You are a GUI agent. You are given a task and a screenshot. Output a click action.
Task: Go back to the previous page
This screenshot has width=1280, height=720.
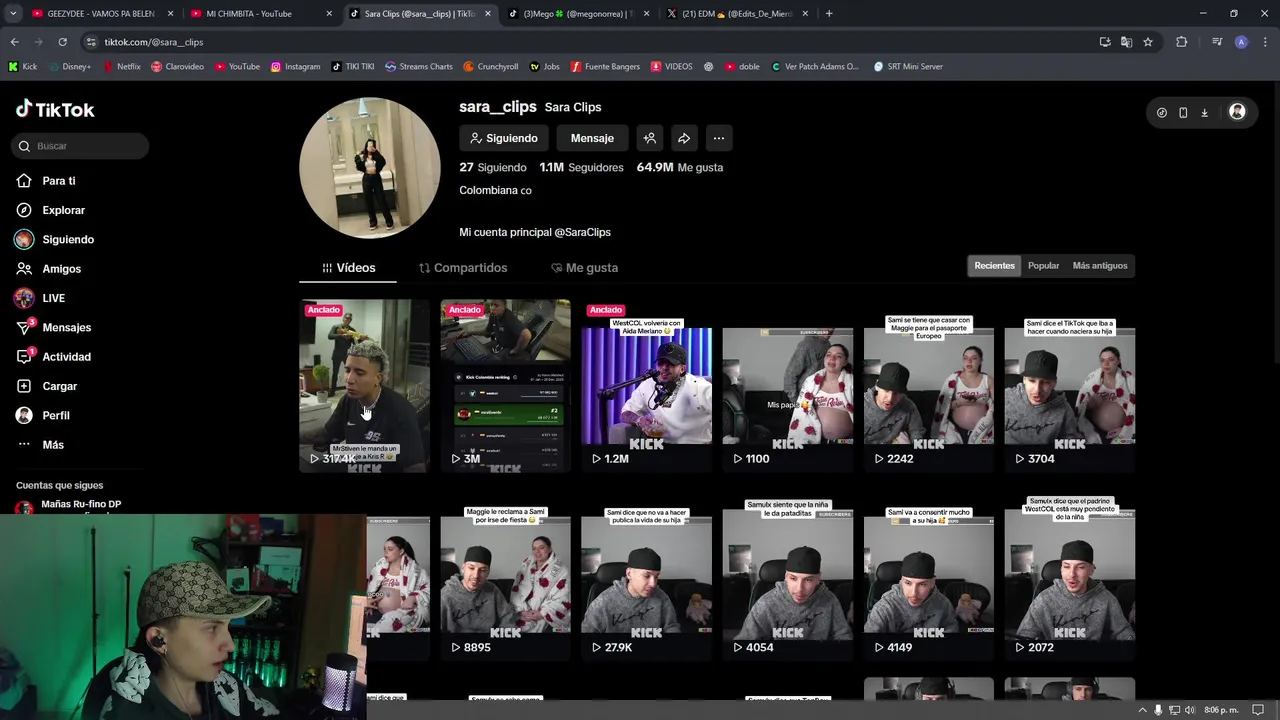pyautogui.click(x=14, y=42)
